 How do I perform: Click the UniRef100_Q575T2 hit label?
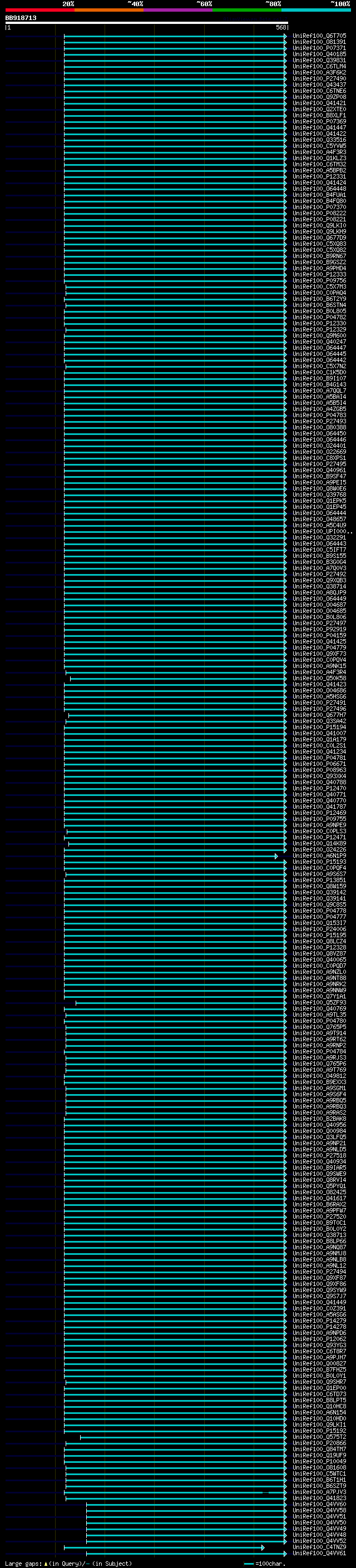(319, 1437)
